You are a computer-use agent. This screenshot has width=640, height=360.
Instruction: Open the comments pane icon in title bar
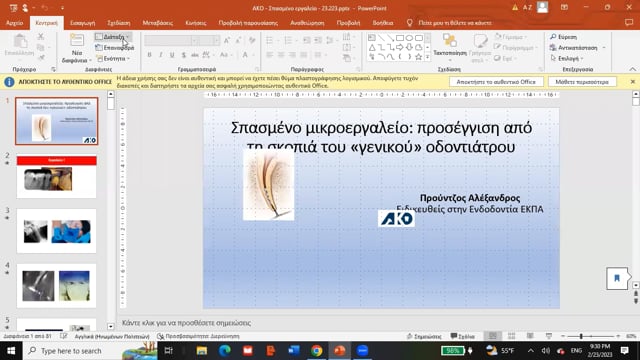(629, 23)
